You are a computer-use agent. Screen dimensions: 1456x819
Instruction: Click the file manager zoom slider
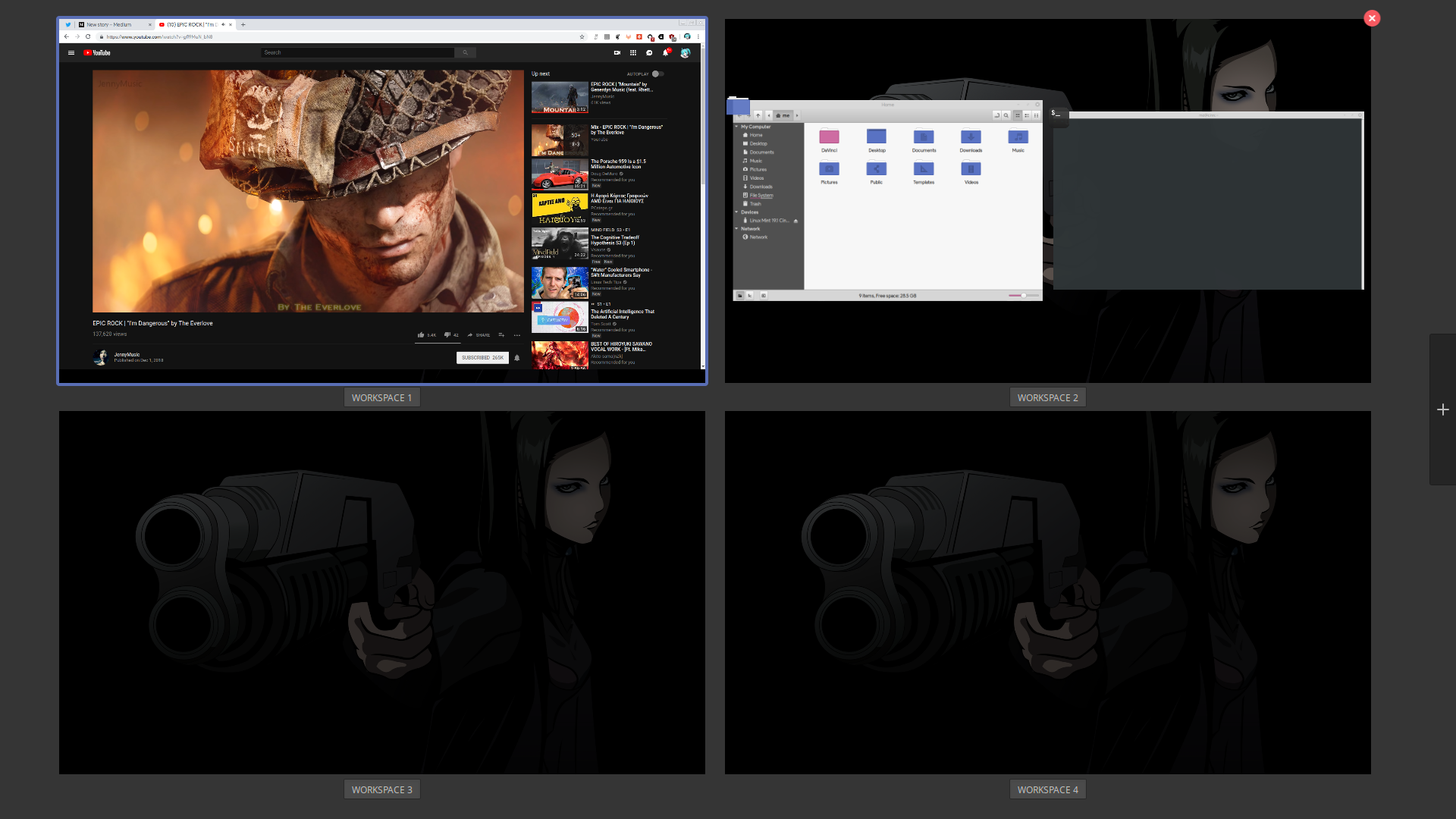pyautogui.click(x=1024, y=296)
